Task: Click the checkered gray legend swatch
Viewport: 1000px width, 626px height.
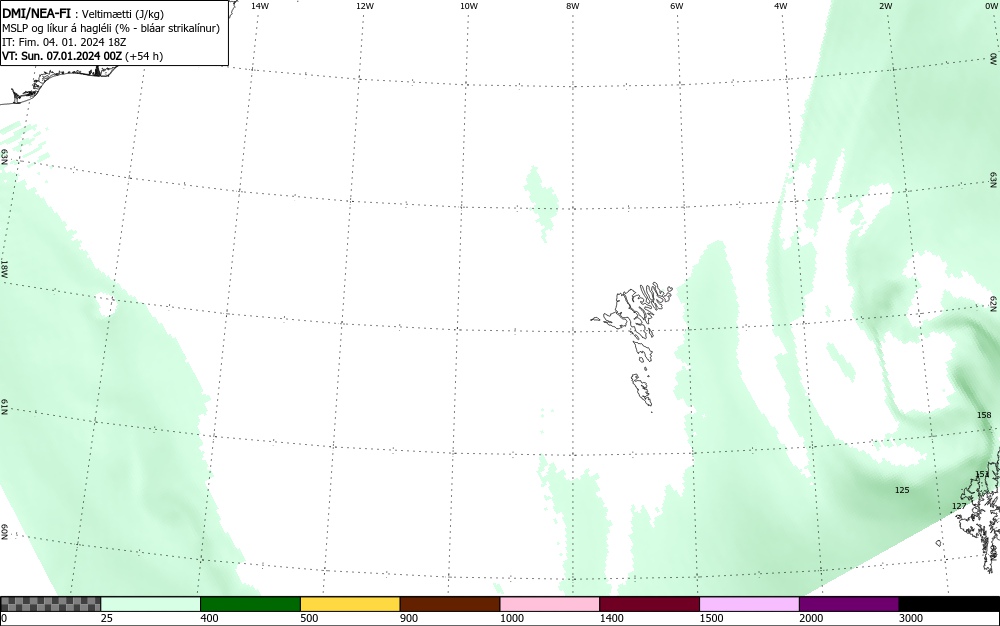Action: 50,604
